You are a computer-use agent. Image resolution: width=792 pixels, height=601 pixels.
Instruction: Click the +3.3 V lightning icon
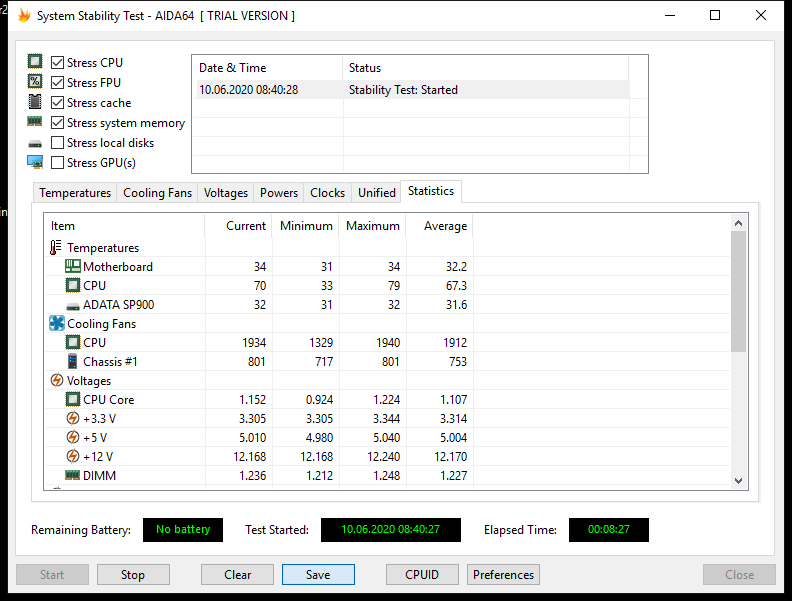(x=73, y=418)
